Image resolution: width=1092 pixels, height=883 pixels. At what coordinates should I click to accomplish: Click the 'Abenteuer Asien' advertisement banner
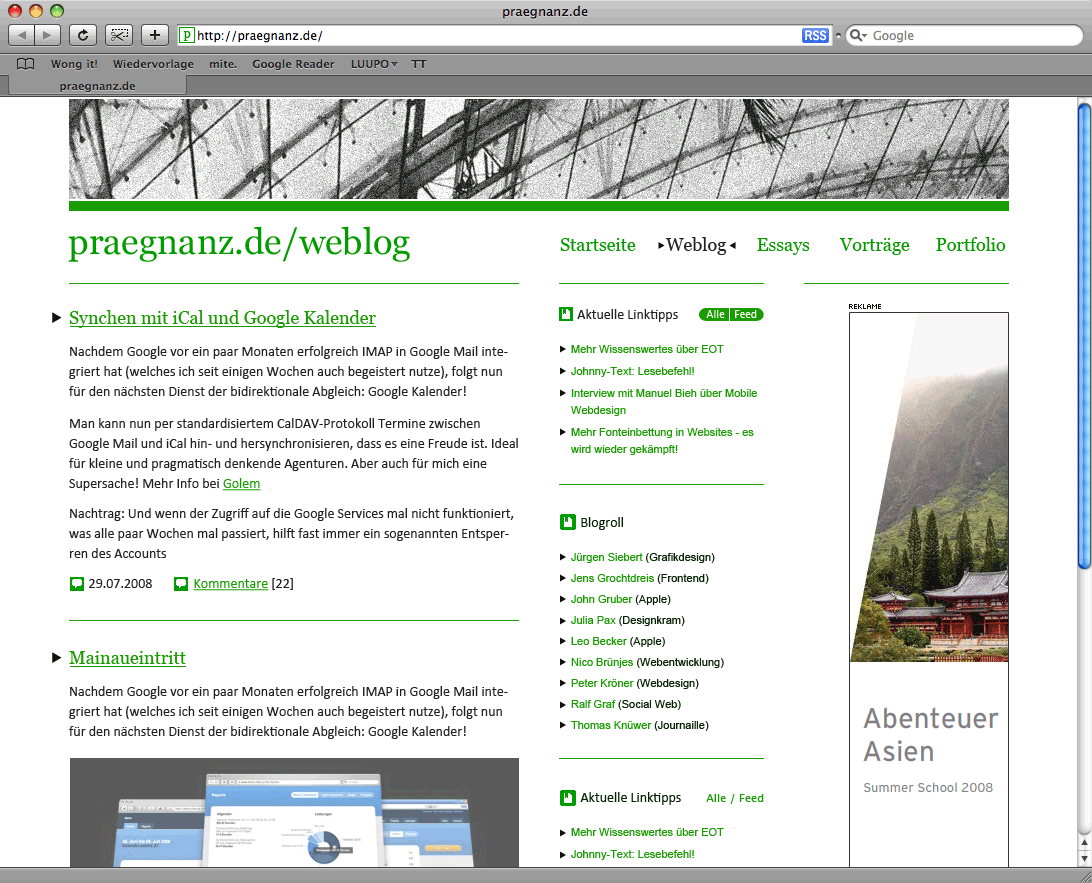tap(928, 590)
